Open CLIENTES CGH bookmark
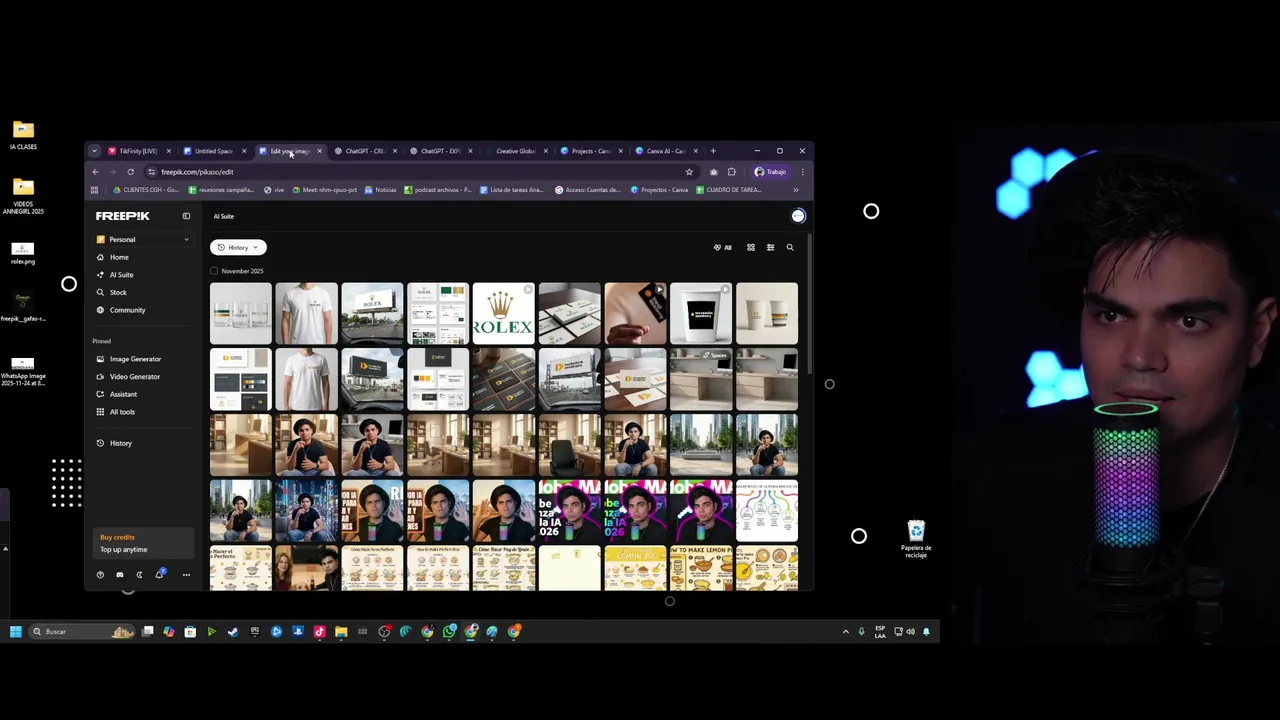The width and height of the screenshot is (1280, 720). click(x=146, y=190)
